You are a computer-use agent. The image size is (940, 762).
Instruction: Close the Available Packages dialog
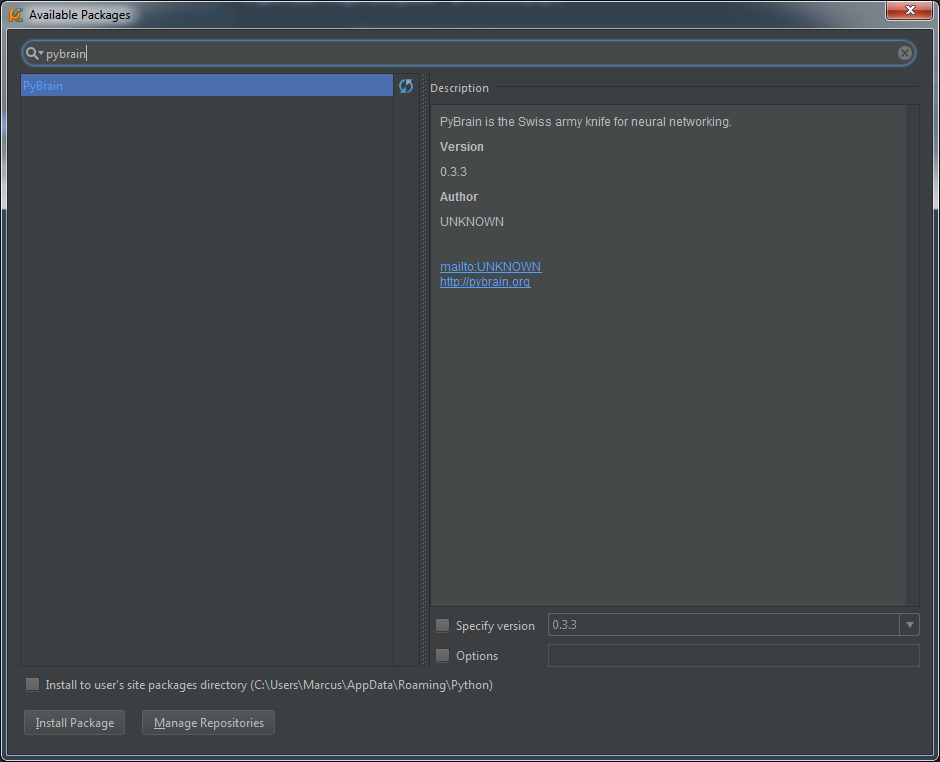coord(910,10)
